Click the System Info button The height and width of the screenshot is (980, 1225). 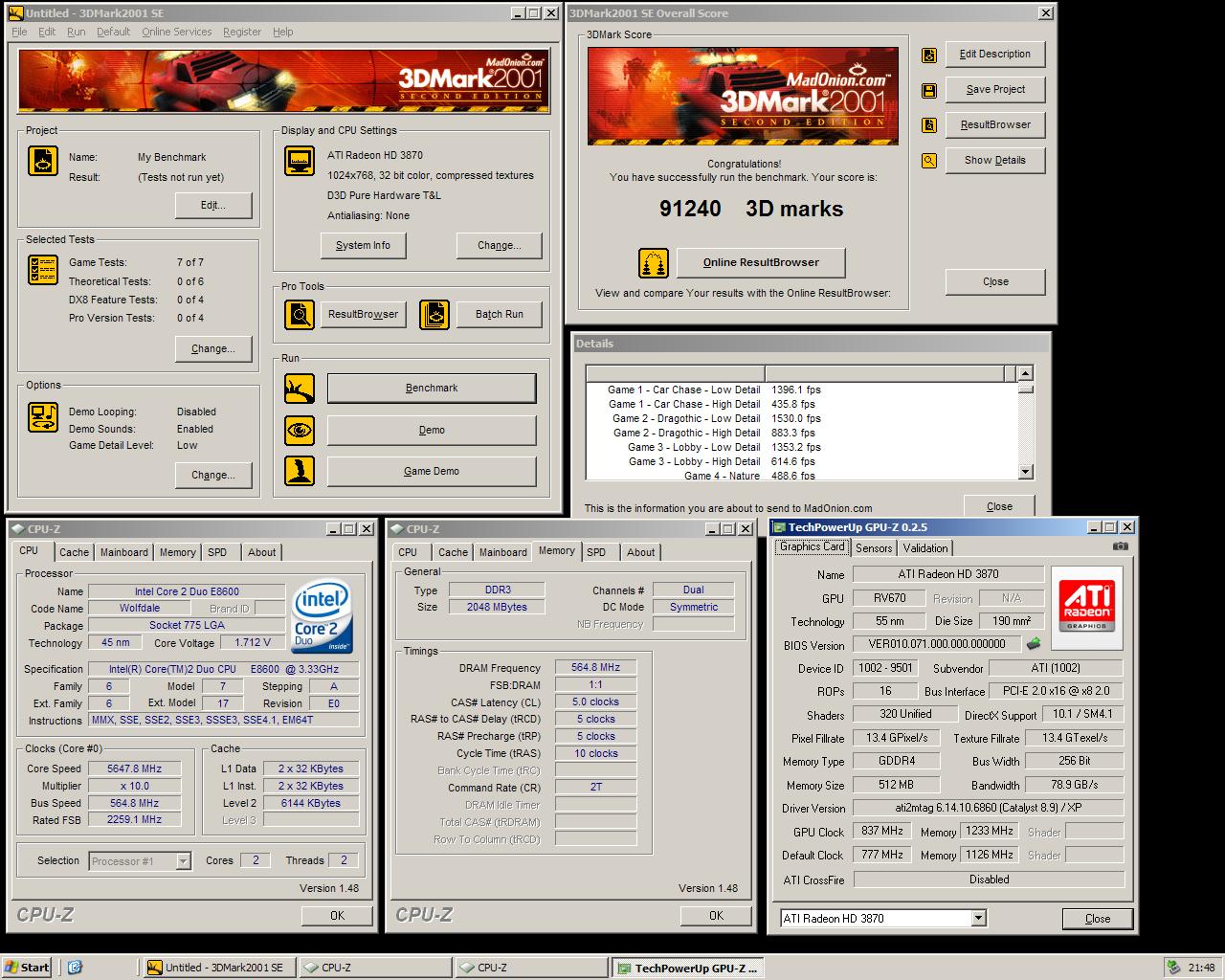(x=363, y=246)
